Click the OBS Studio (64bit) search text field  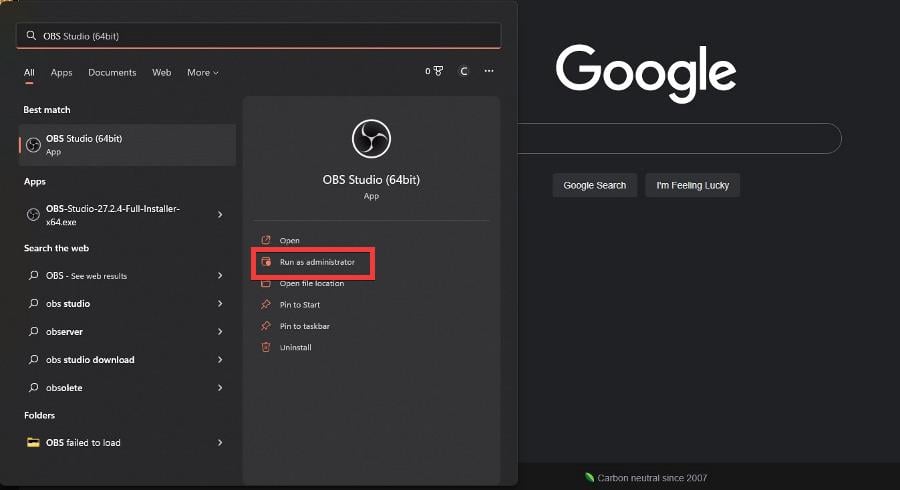click(x=258, y=36)
